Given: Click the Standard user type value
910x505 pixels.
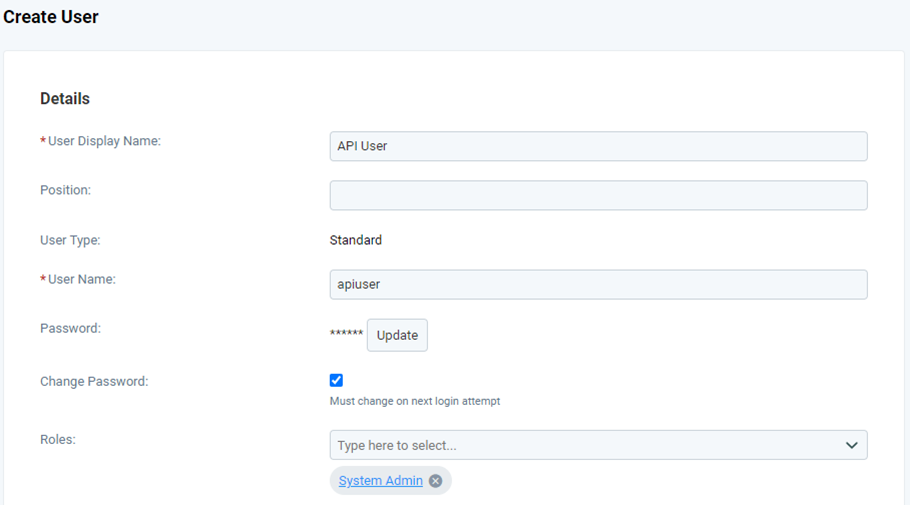Looking at the screenshot, I should pos(356,240).
